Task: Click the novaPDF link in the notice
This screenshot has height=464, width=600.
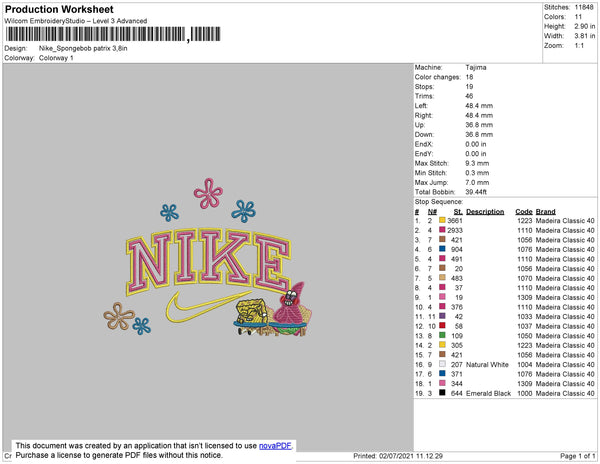Action: [275, 446]
